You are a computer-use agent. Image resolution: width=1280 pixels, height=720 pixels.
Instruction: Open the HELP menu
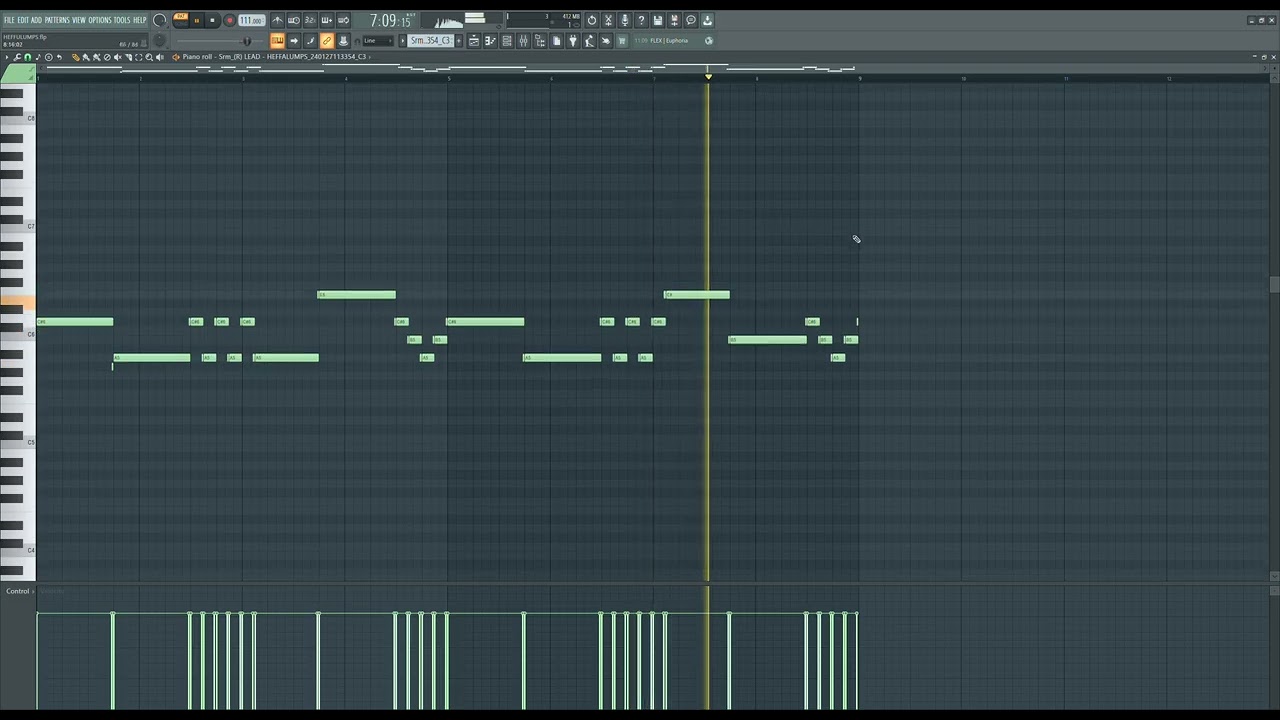pos(140,20)
